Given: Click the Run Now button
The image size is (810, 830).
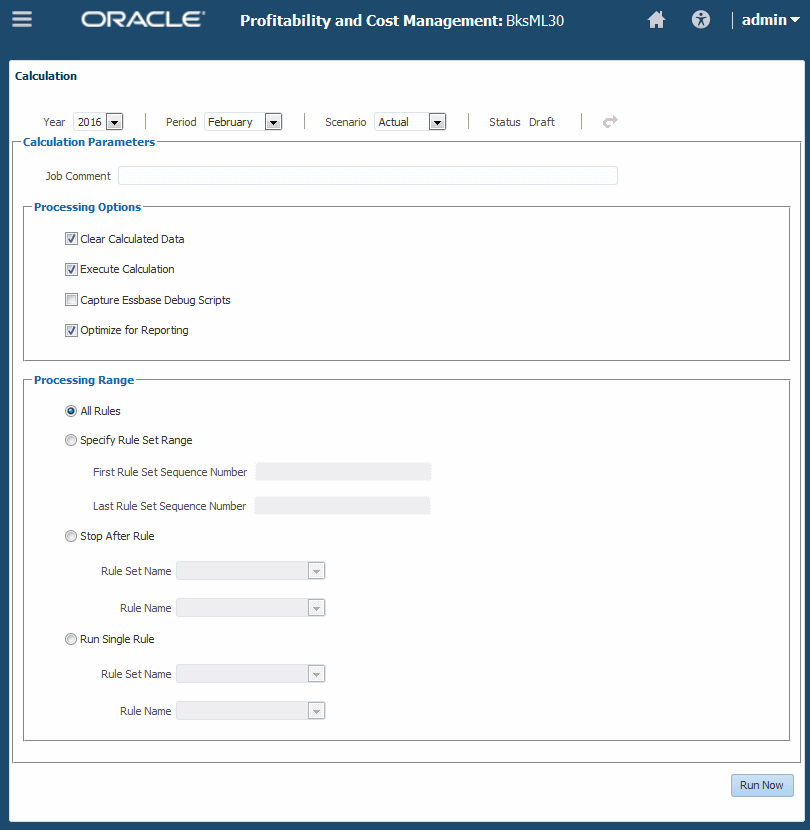Looking at the screenshot, I should 762,785.
